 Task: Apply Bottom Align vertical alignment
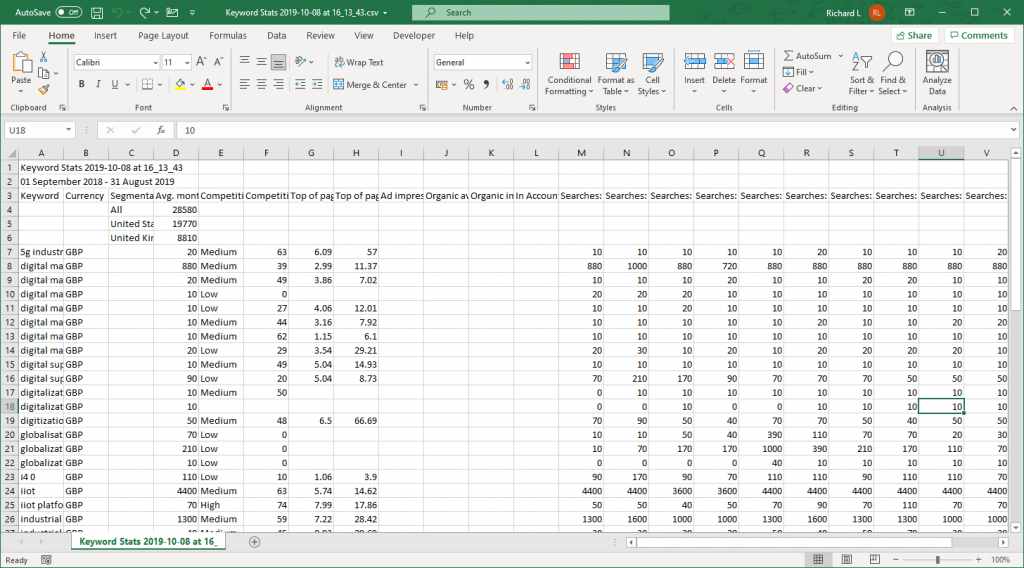coord(278,62)
